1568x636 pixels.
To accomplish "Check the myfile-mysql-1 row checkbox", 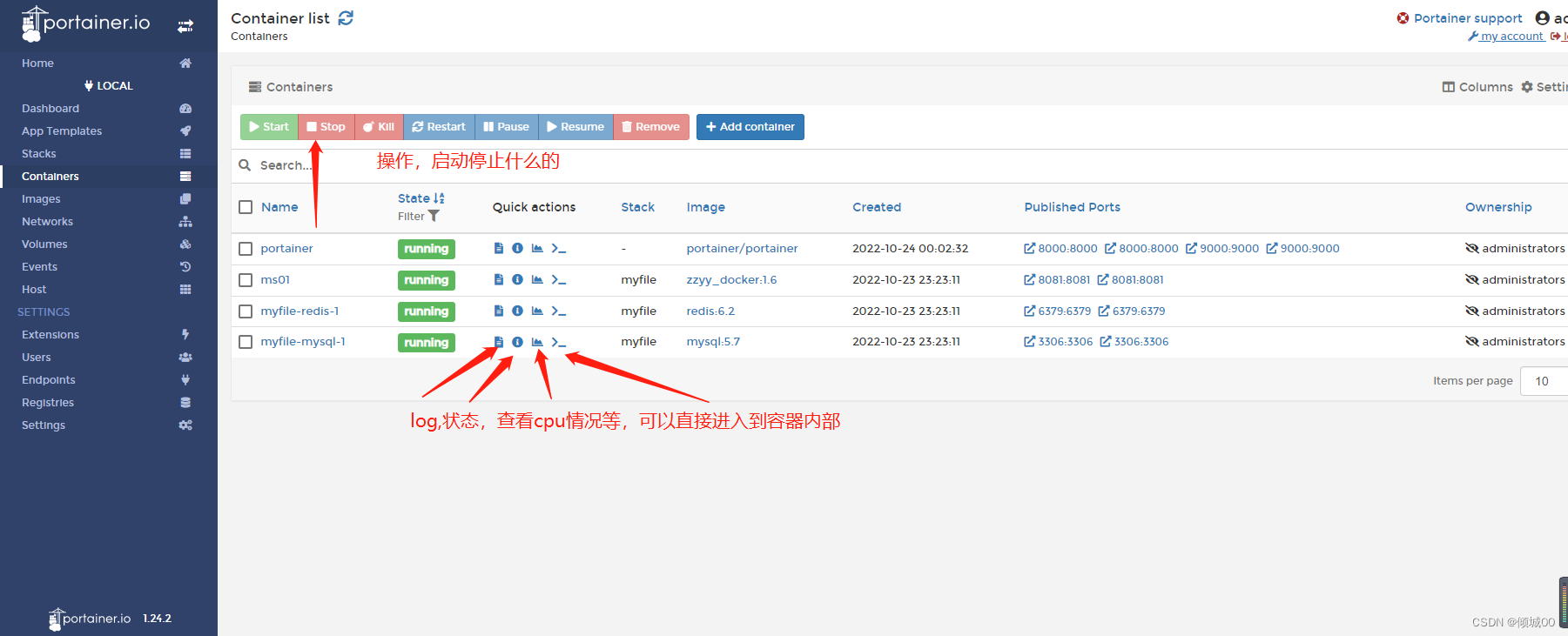I will (x=246, y=342).
